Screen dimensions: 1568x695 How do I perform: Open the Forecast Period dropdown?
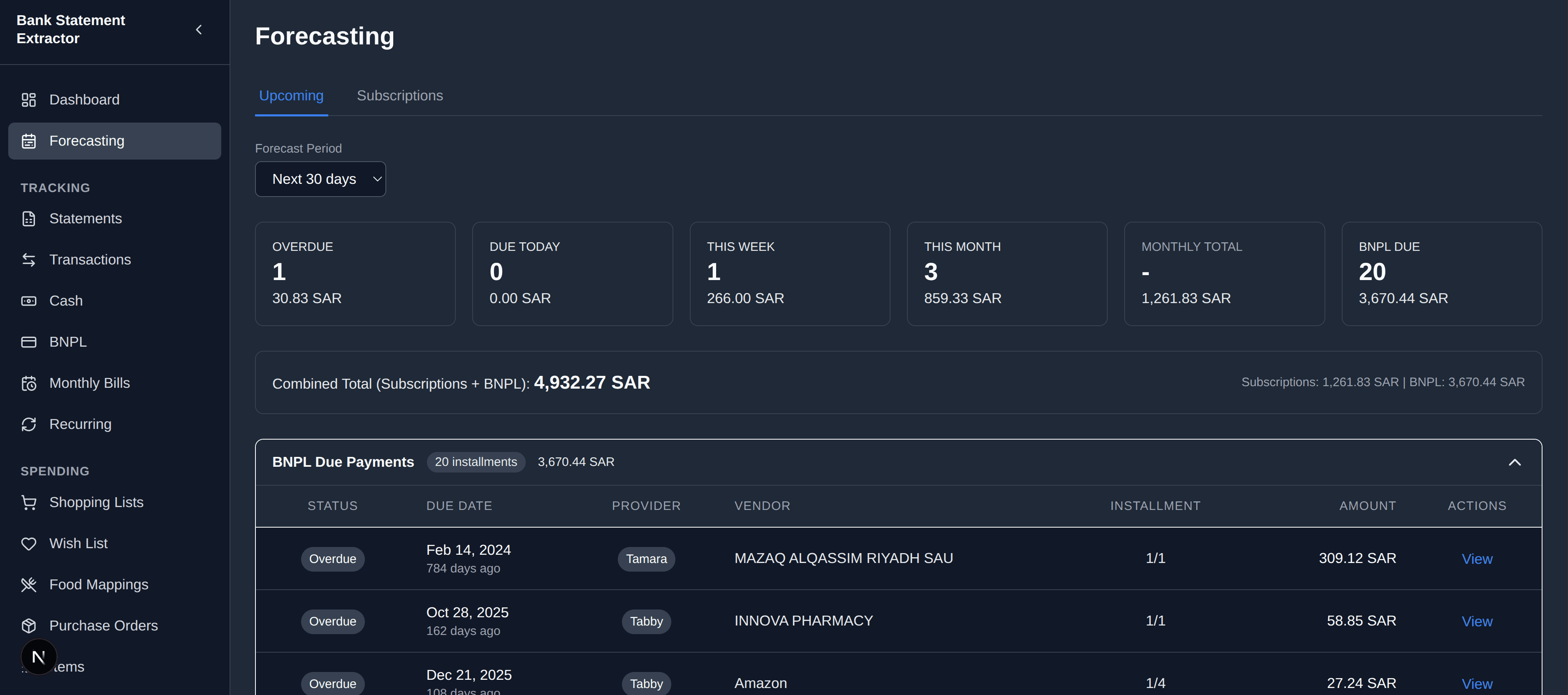tap(320, 179)
